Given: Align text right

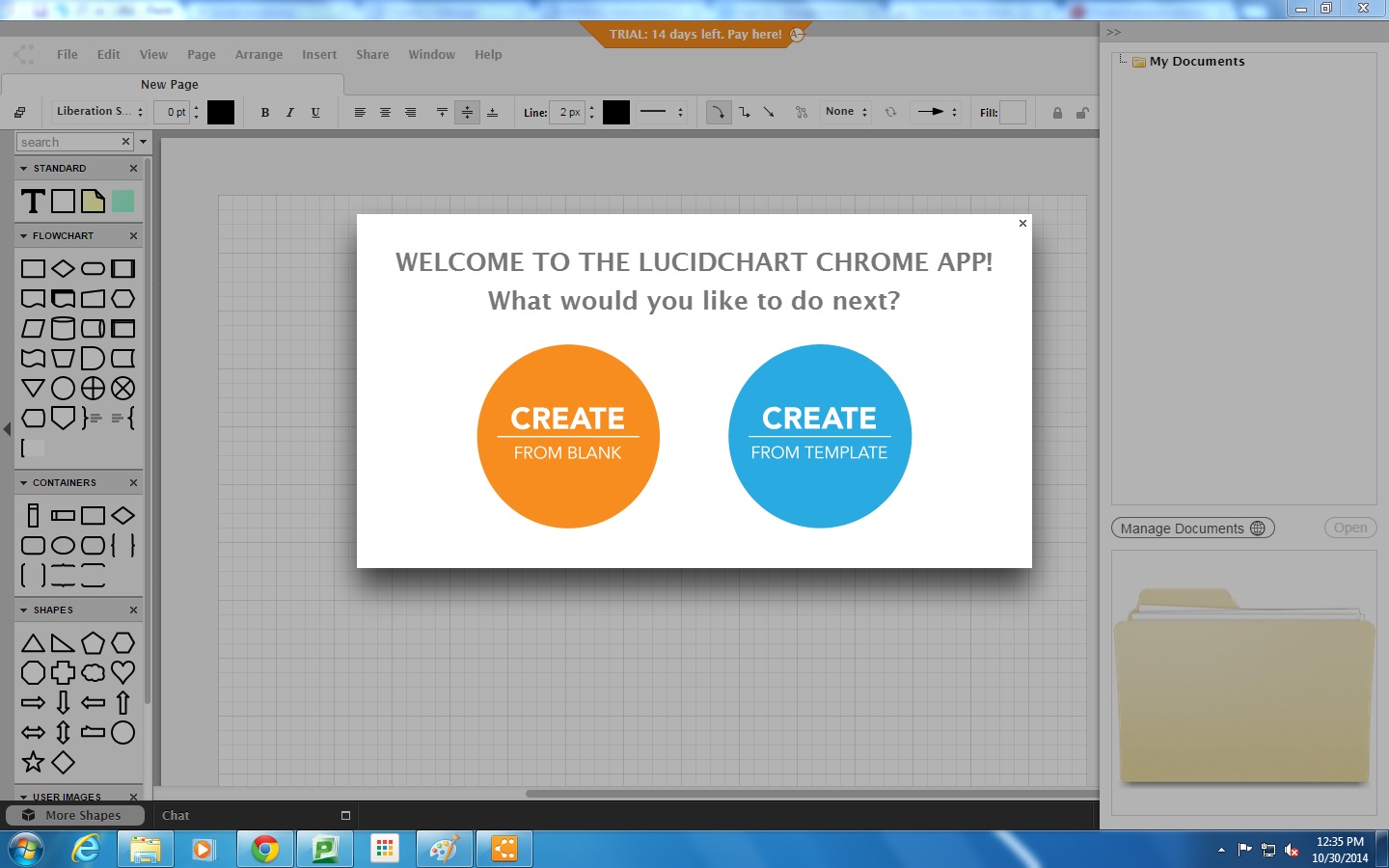Looking at the screenshot, I should pyautogui.click(x=410, y=112).
